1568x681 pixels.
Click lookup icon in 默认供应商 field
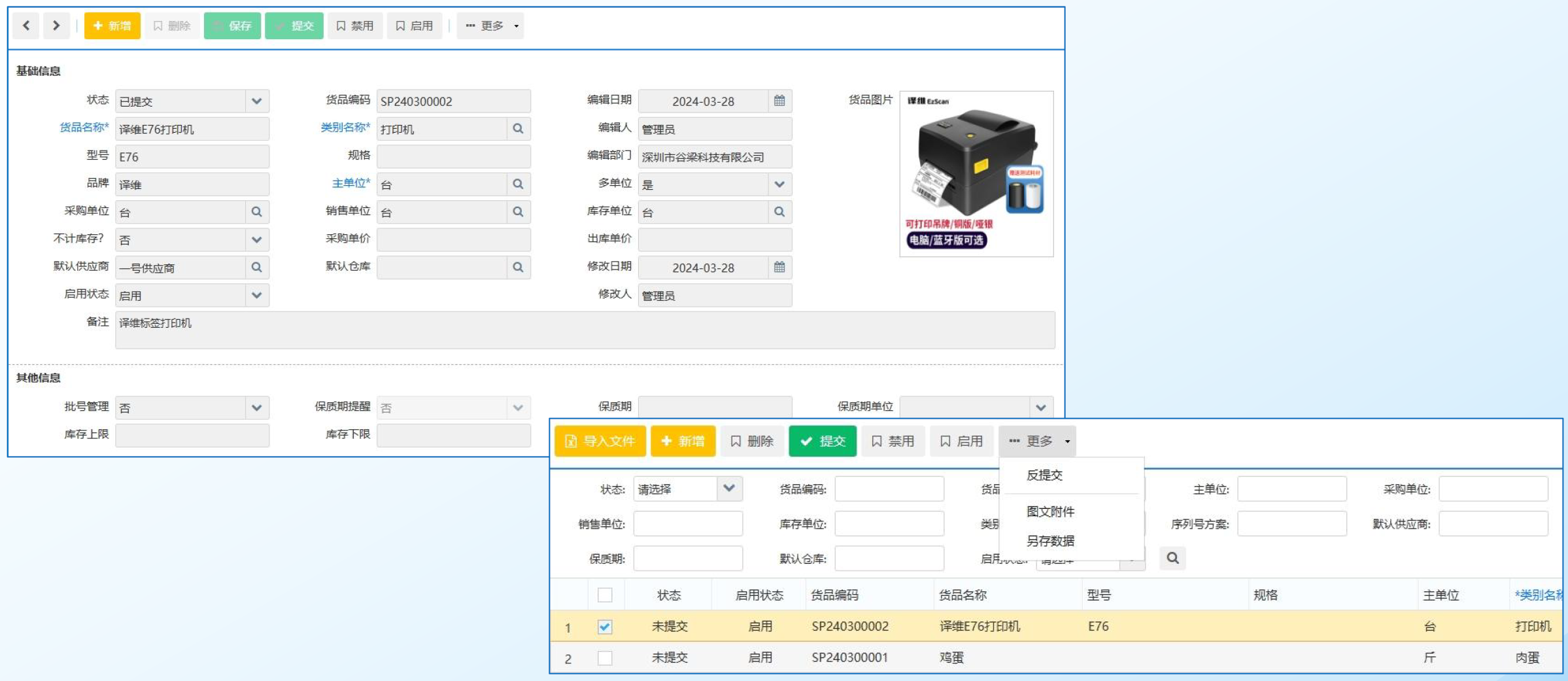tap(256, 267)
